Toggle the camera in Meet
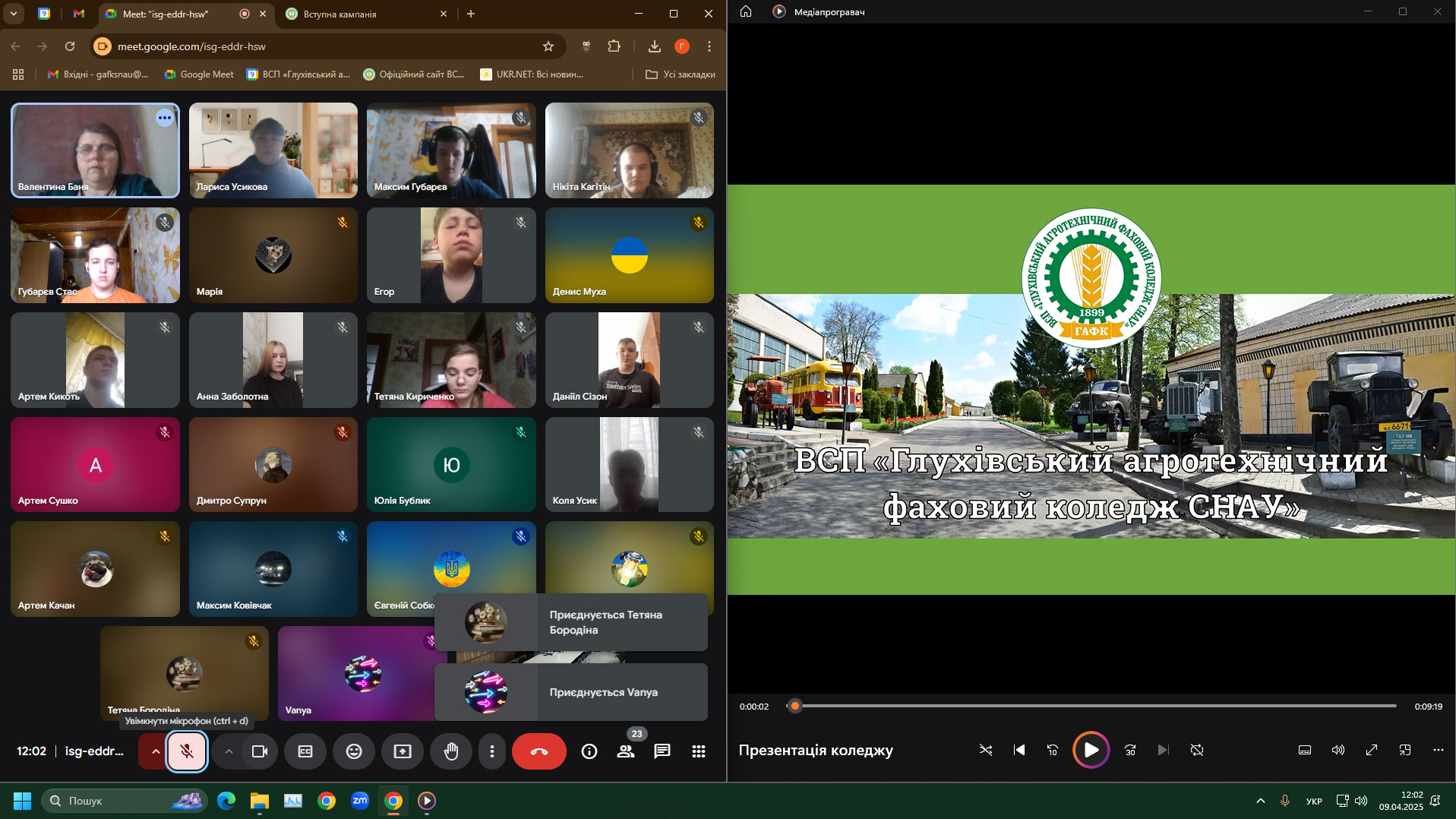The image size is (1456, 819). coord(260,751)
